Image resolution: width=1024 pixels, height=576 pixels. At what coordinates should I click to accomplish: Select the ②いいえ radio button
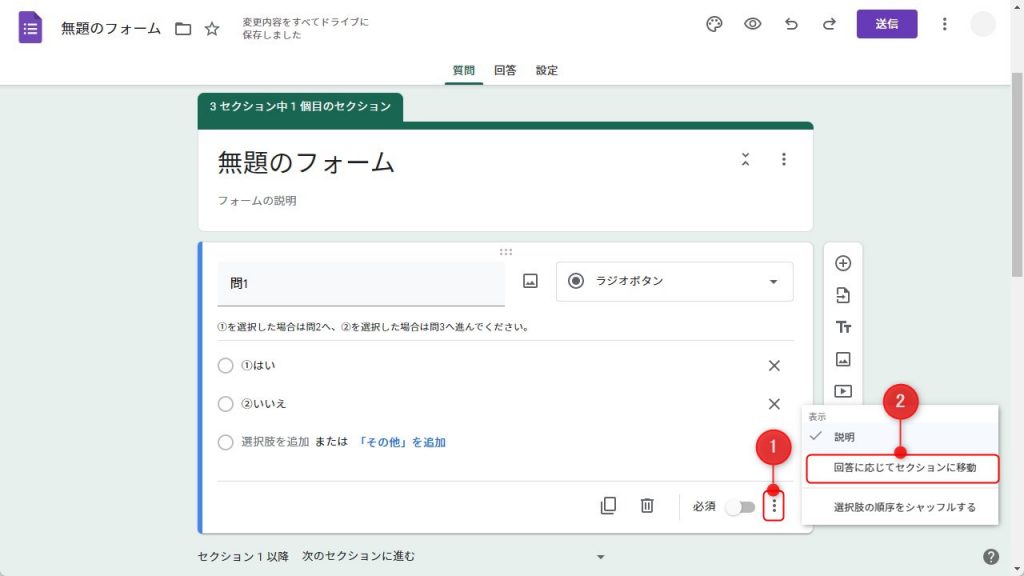point(225,404)
